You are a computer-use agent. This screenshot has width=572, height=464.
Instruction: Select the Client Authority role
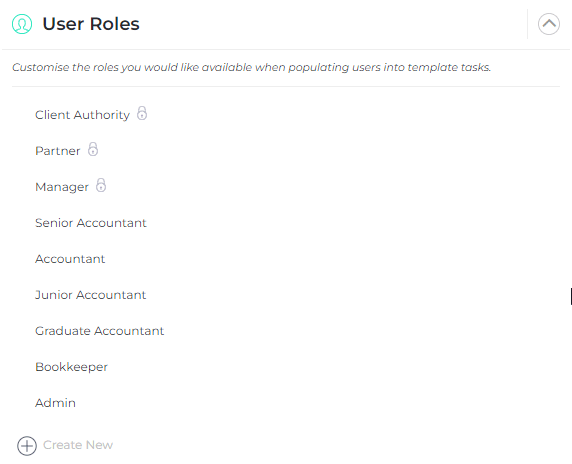82,115
